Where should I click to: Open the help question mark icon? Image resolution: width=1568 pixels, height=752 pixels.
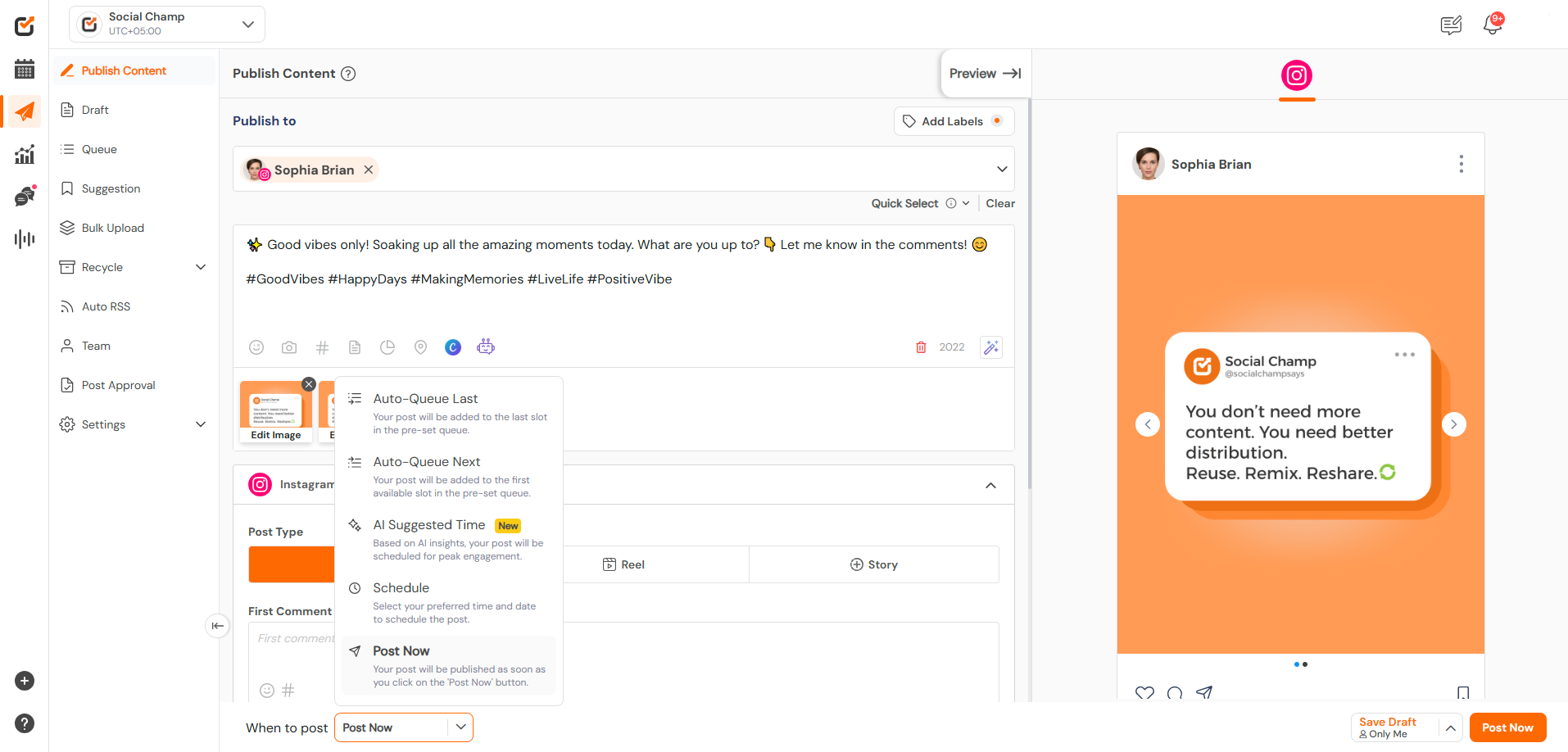pyautogui.click(x=25, y=723)
